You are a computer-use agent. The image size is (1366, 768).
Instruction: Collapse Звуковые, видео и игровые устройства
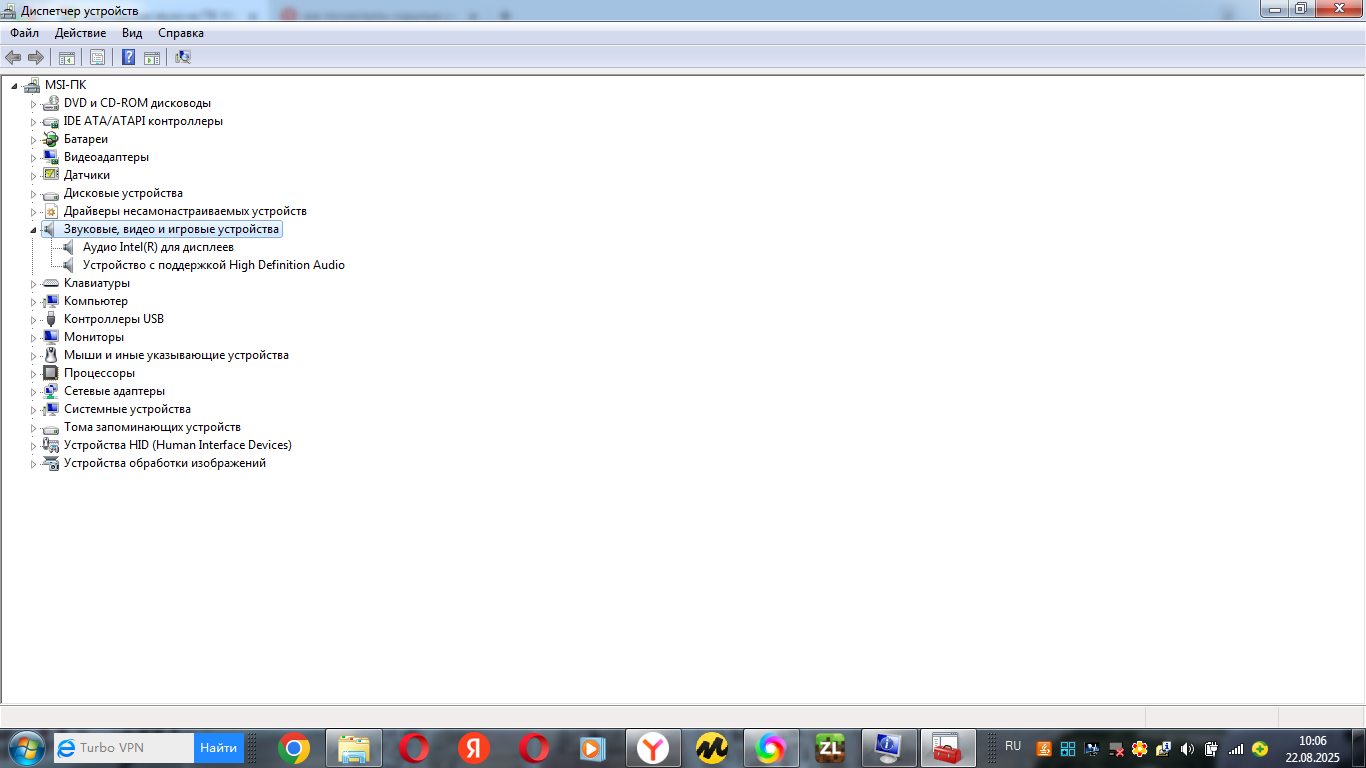(33, 230)
